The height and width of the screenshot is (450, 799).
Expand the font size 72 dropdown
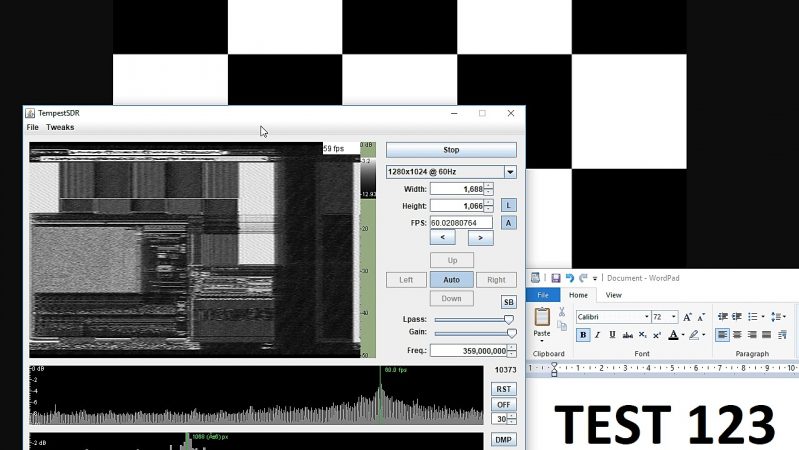click(673, 317)
